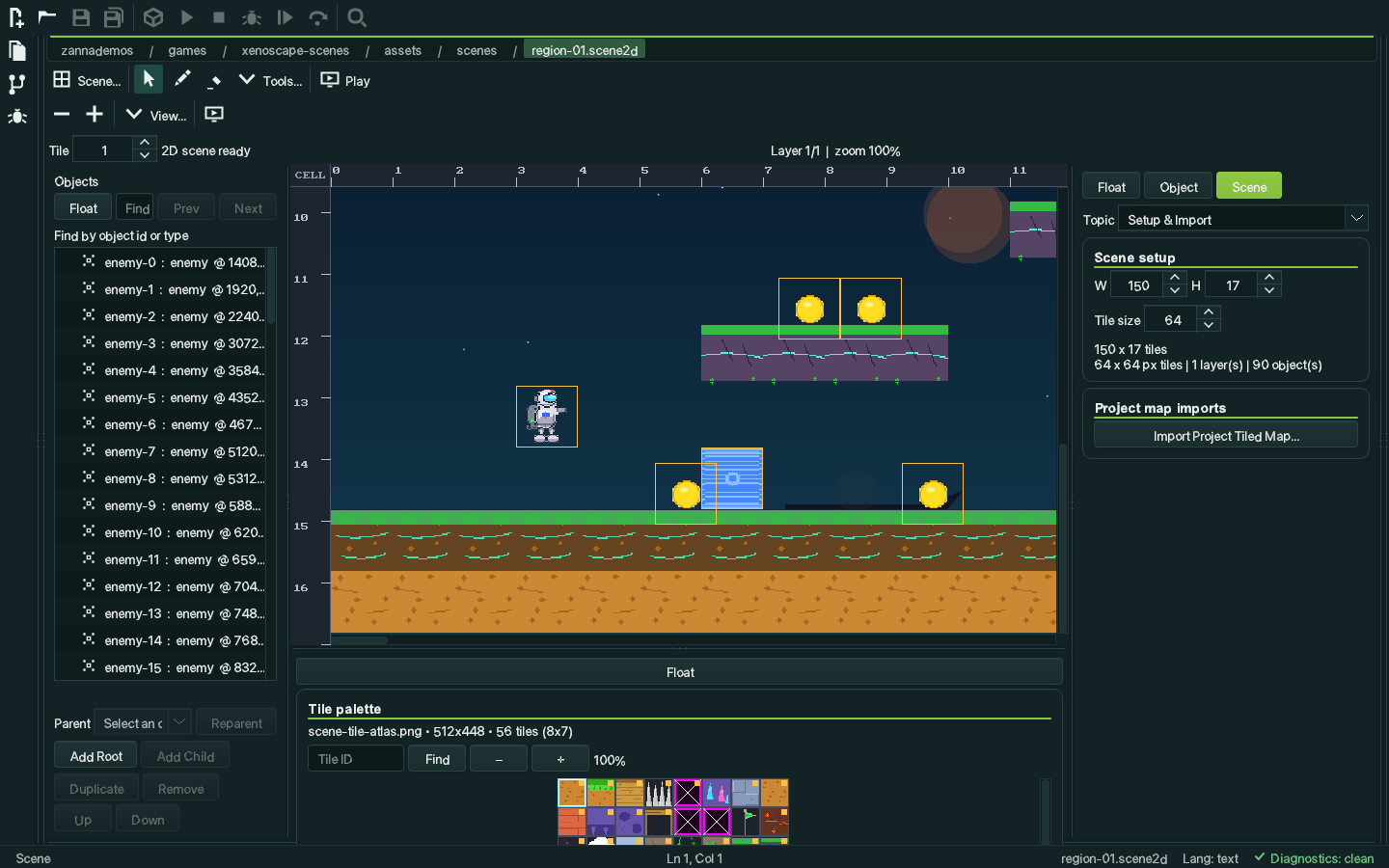Image resolution: width=1389 pixels, height=868 pixels.
Task: Click the palette zoom-out – button
Action: click(499, 759)
